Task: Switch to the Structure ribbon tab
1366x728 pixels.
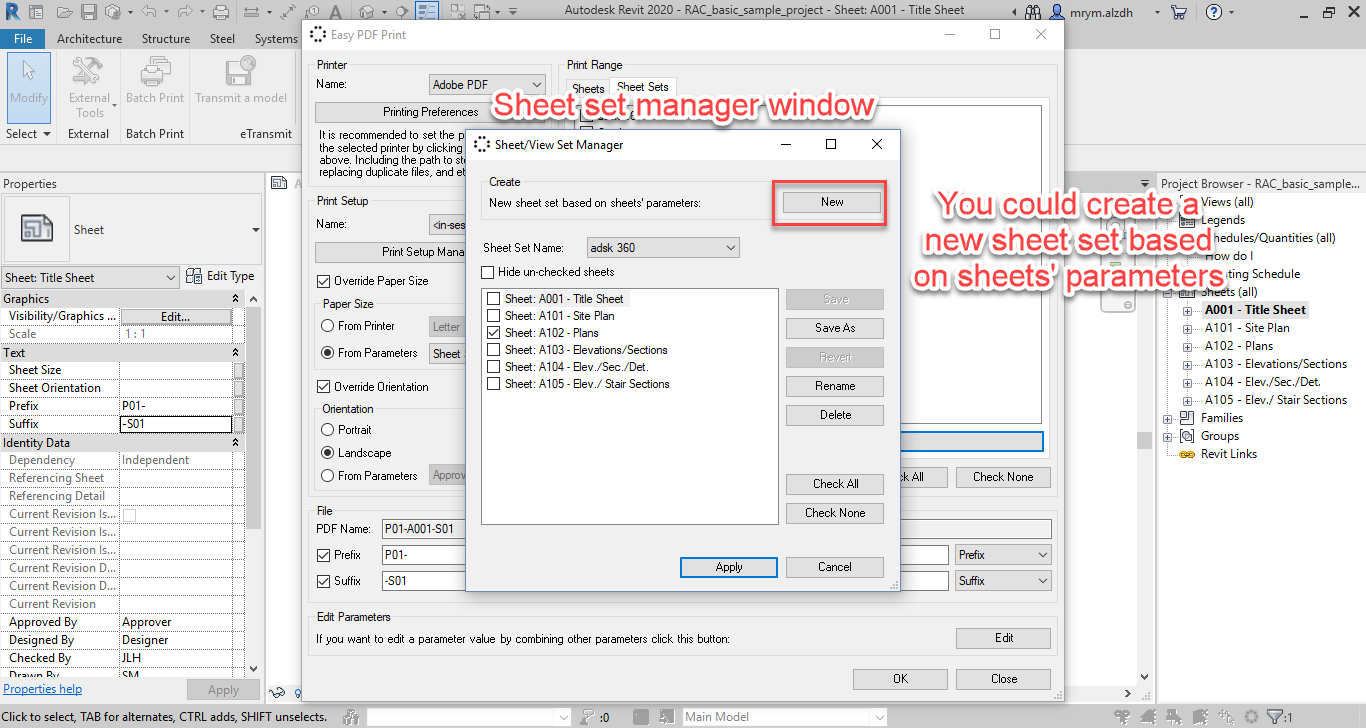Action: point(166,39)
